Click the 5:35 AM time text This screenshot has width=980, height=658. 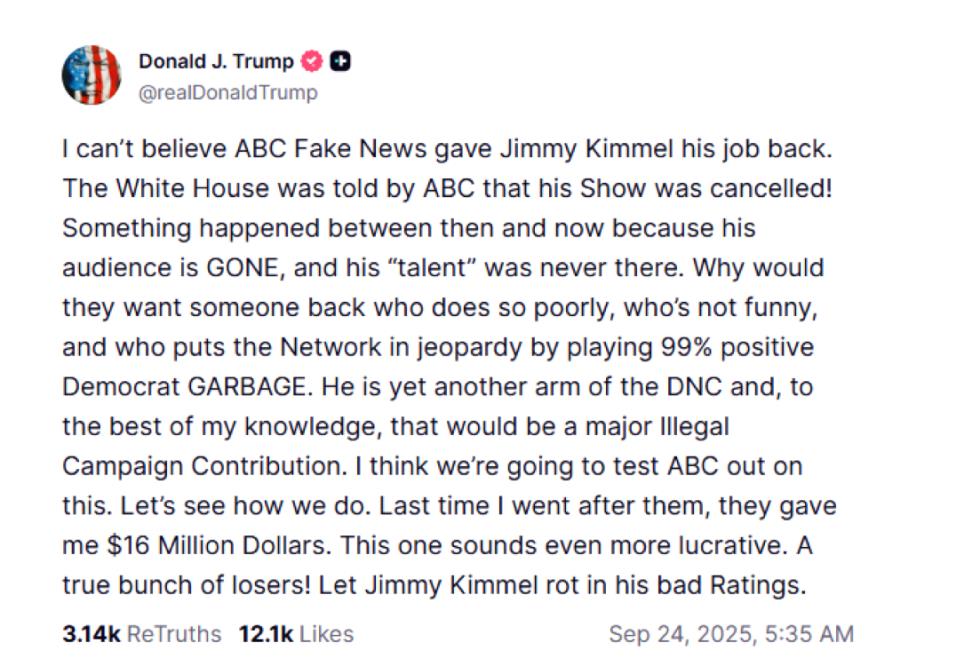click(809, 634)
